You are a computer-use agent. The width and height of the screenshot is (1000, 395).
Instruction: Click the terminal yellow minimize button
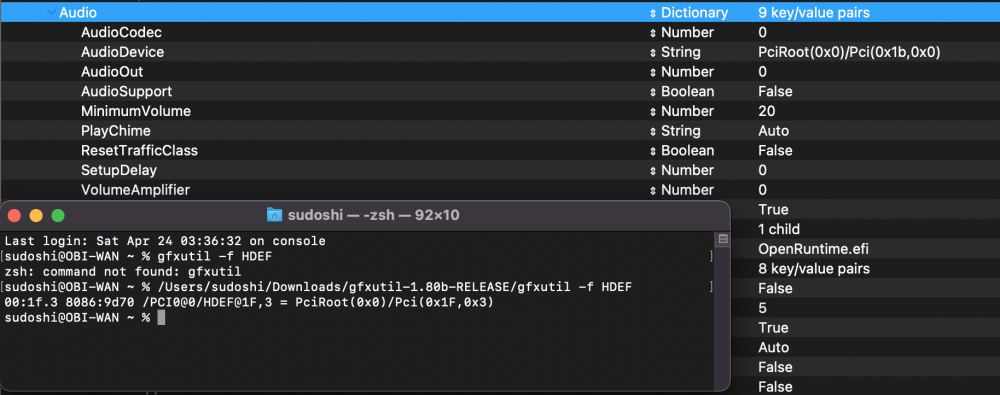point(36,216)
